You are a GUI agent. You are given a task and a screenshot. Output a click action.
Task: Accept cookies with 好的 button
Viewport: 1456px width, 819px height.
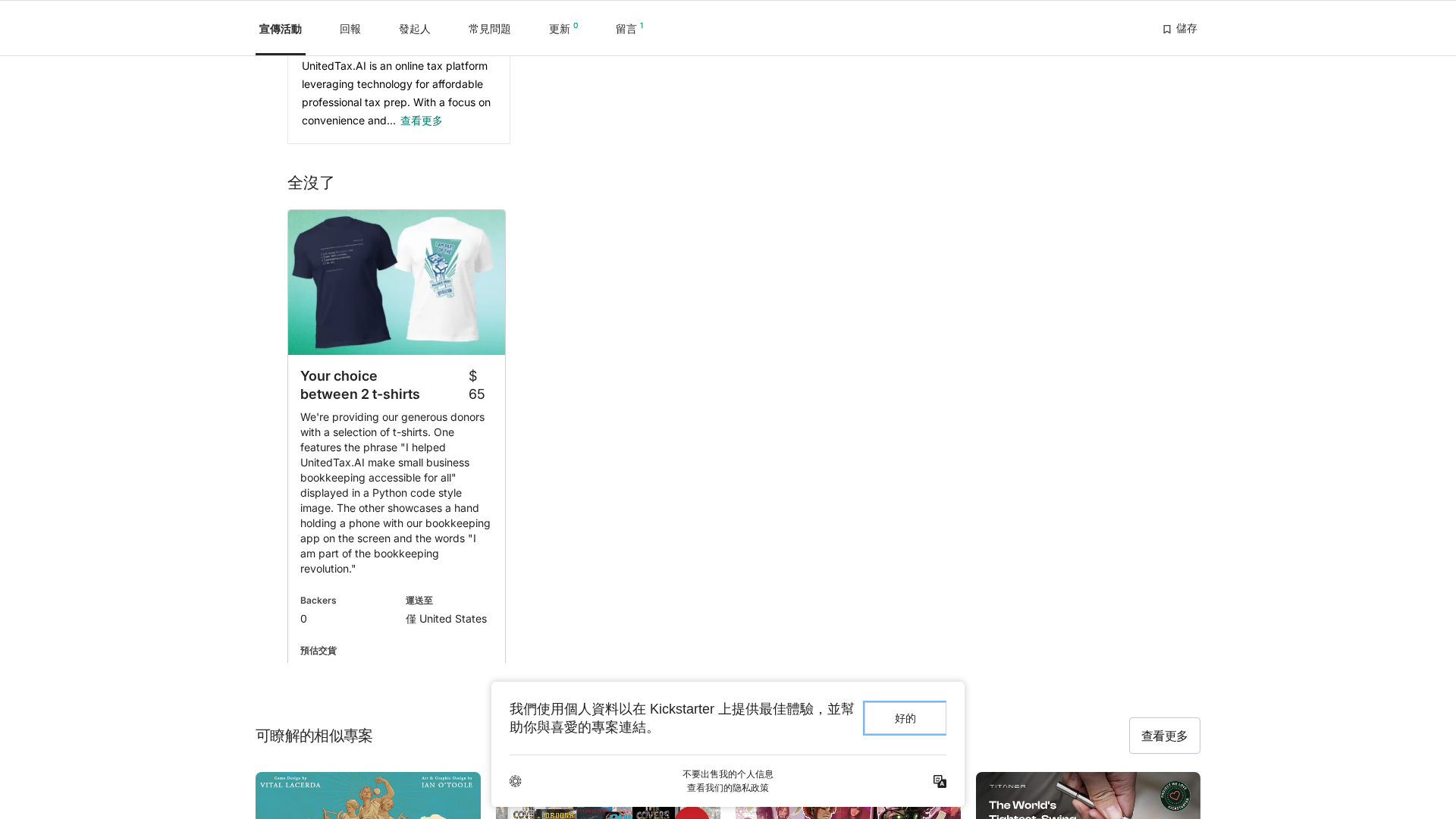click(x=905, y=718)
